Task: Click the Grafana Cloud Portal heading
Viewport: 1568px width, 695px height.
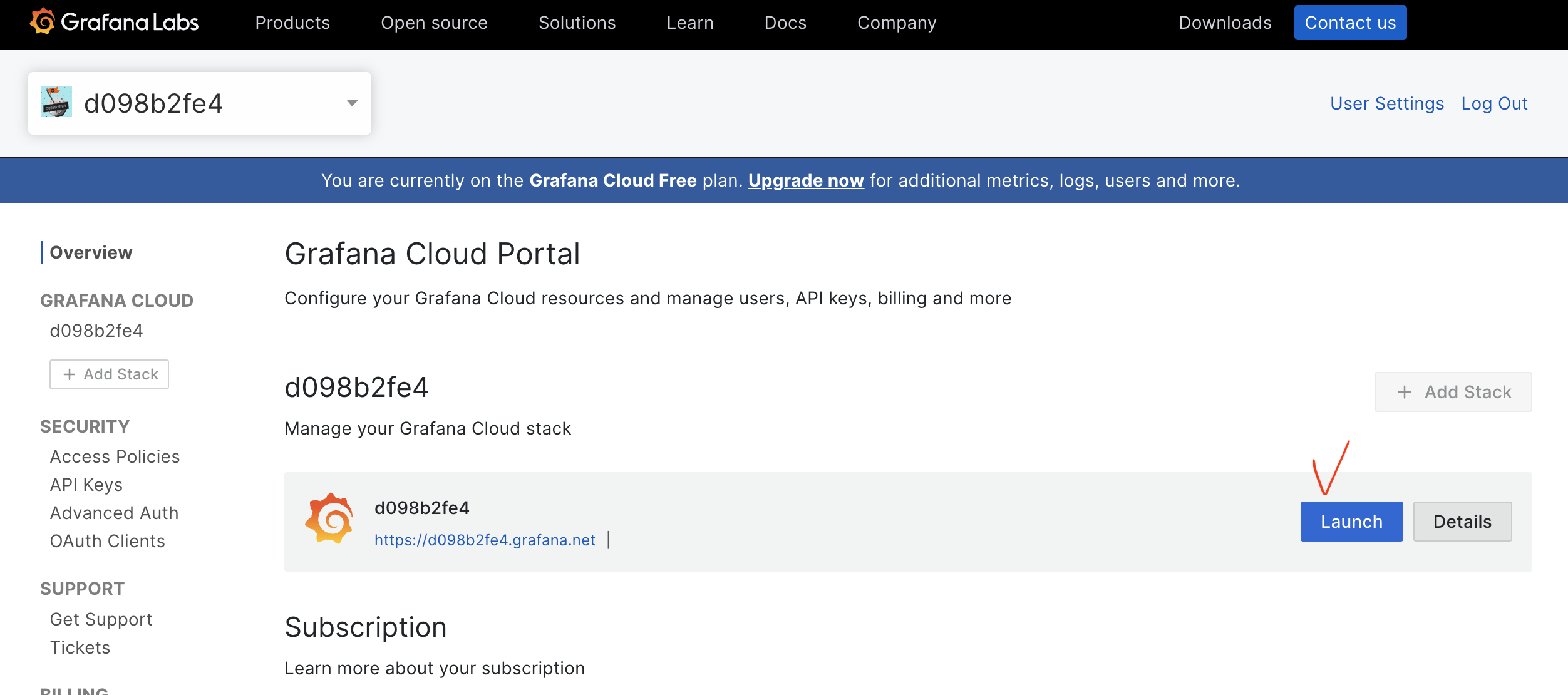Action: [432, 254]
